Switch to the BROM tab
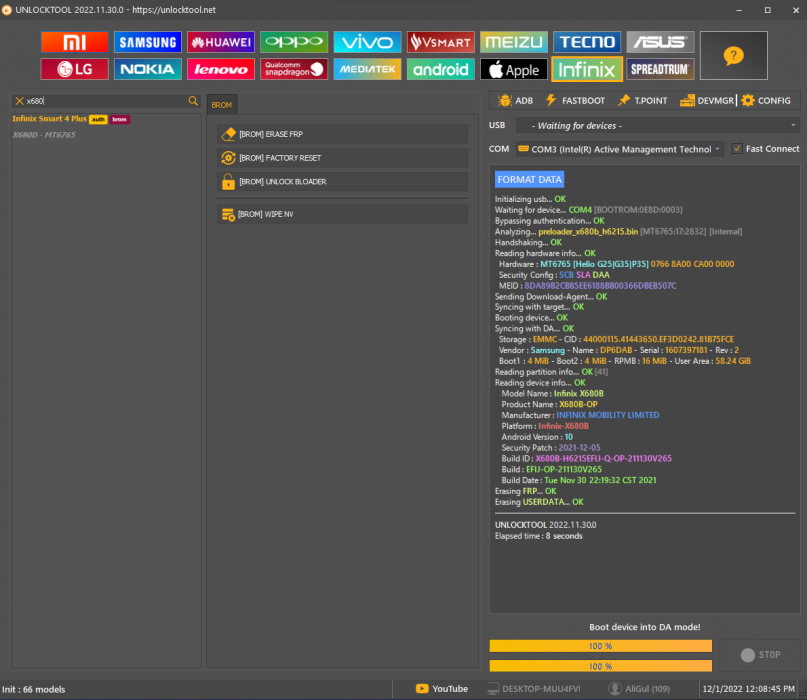The image size is (807, 700). (222, 105)
